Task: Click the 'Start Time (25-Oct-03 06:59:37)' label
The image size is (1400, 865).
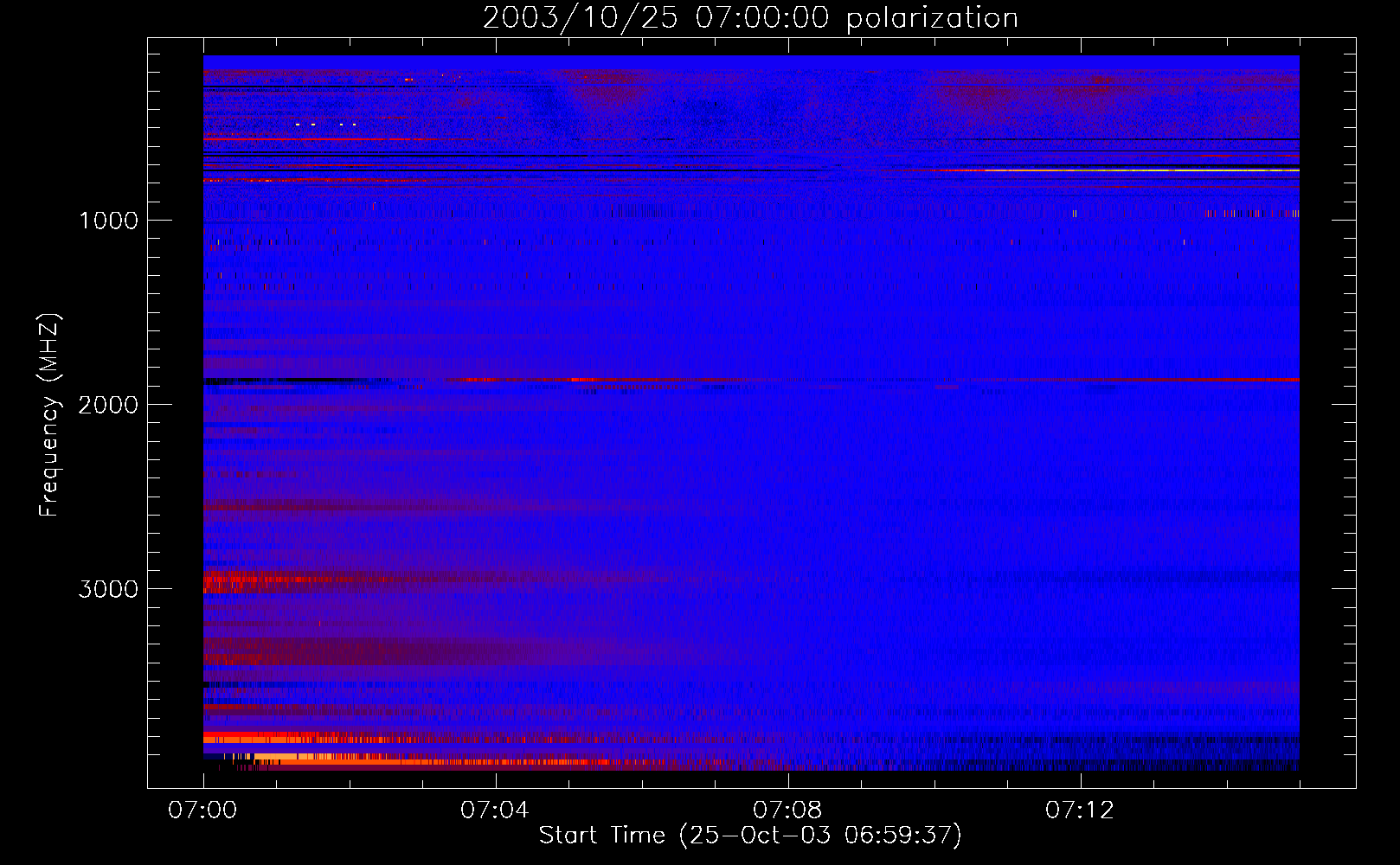Action: [x=750, y=836]
